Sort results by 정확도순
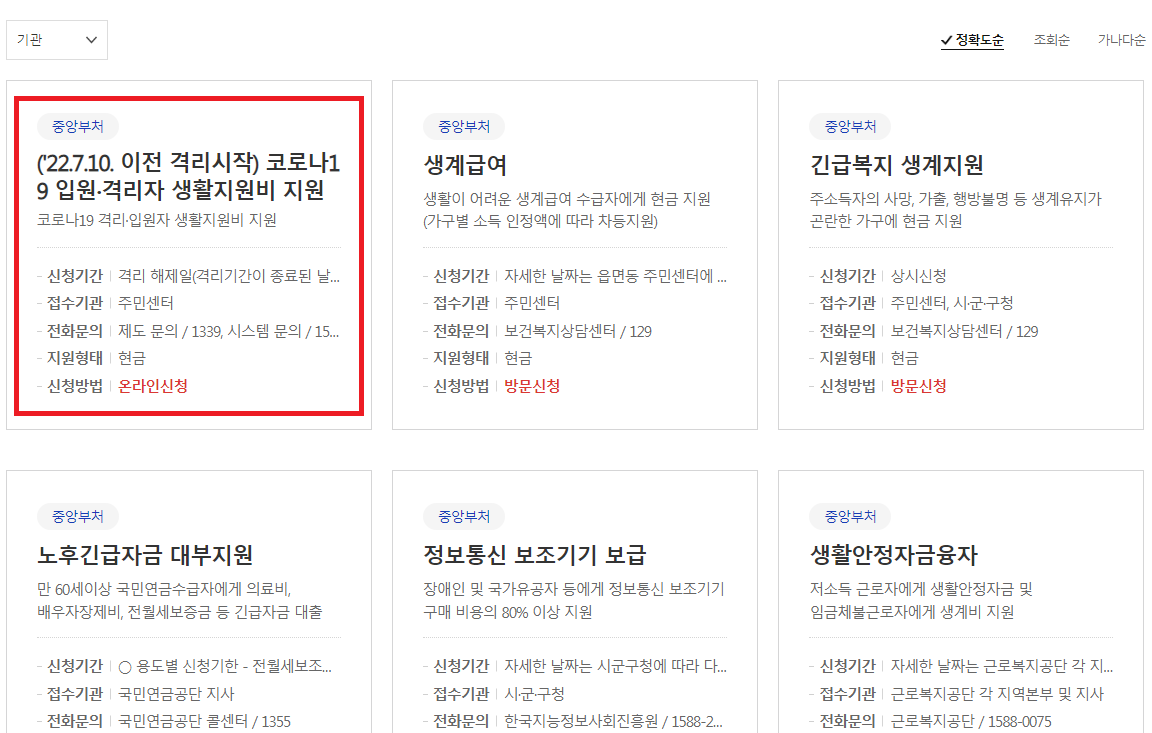 coord(972,40)
